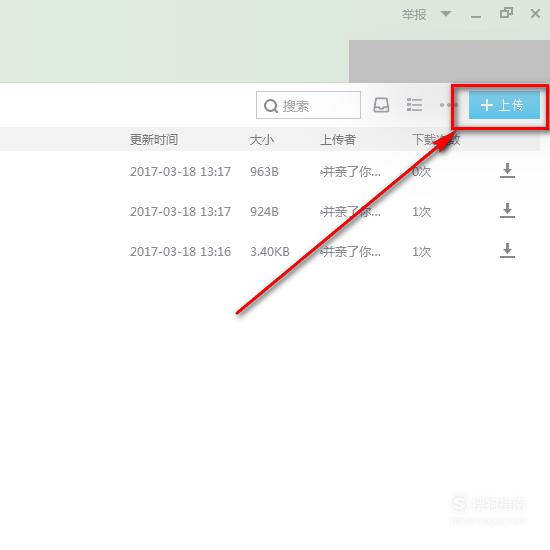The height and width of the screenshot is (550, 550).
Task: Click the blue 上传 upload button
Action: [504, 105]
